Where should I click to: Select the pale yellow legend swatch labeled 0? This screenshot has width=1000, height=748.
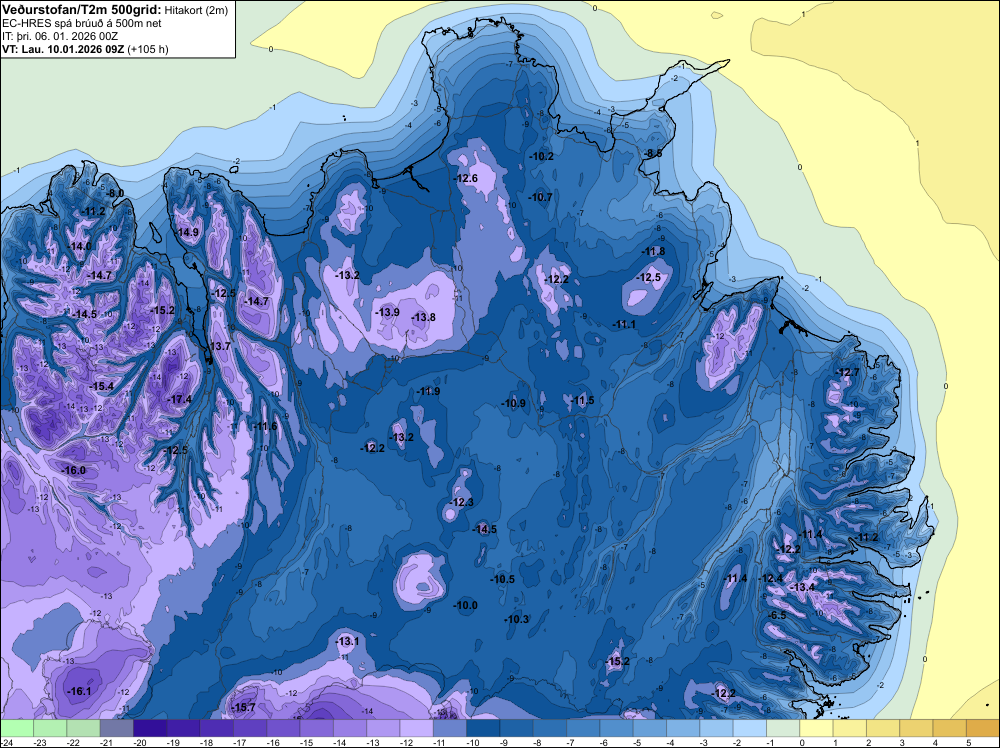(x=816, y=728)
